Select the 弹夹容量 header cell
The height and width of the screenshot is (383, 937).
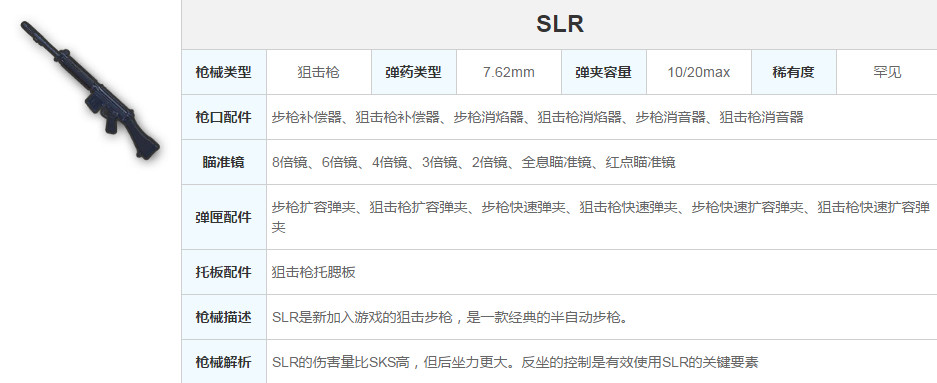coord(604,72)
